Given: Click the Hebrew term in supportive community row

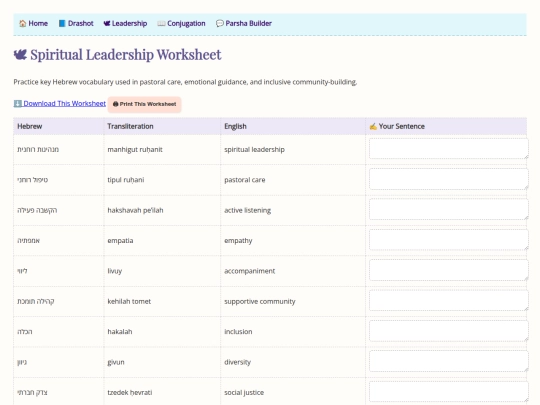Looking at the screenshot, I should 36,301.
